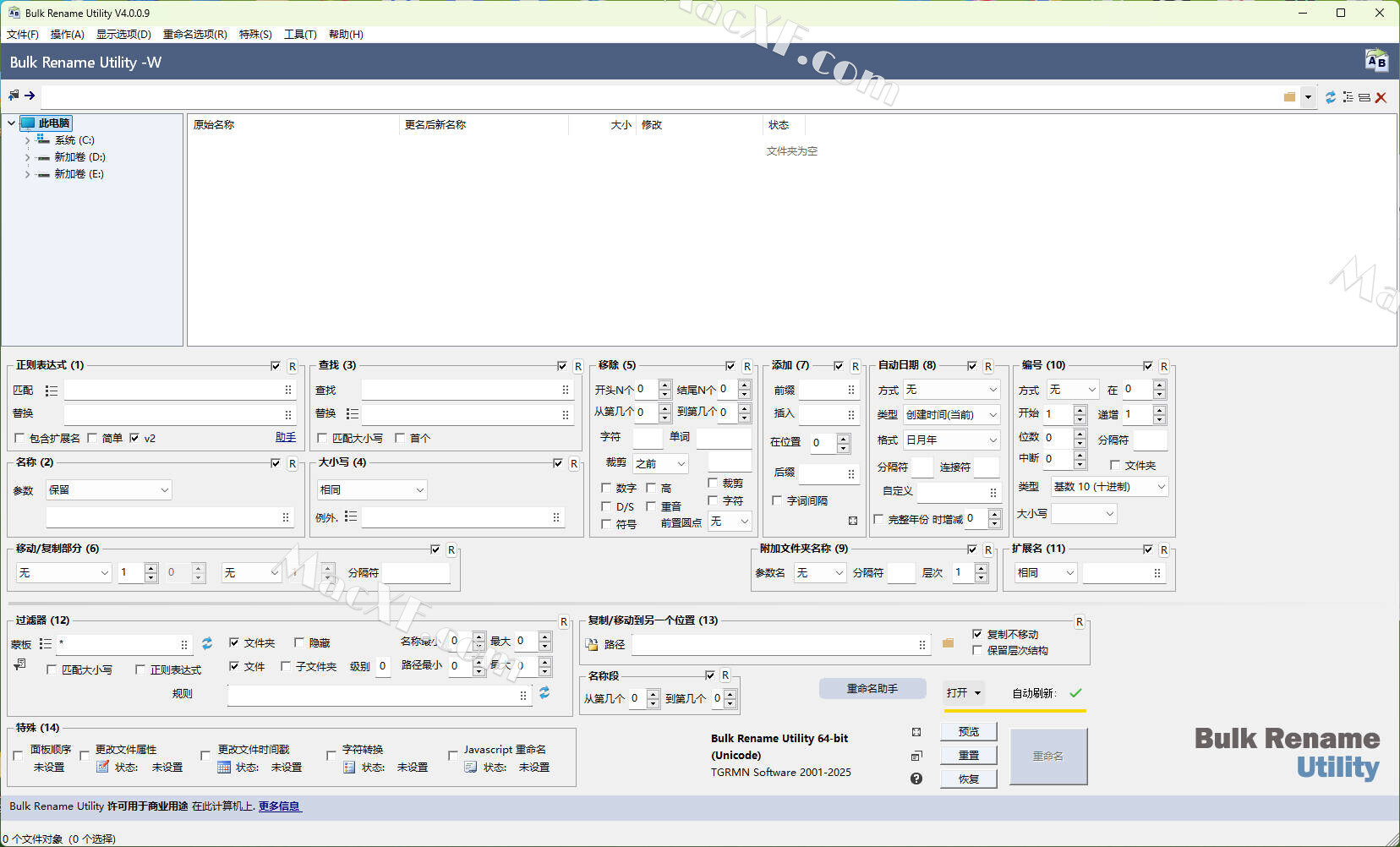Click the blue refresh icon in the top toolbar
Screen dimensions: 1400x847
point(1331,97)
